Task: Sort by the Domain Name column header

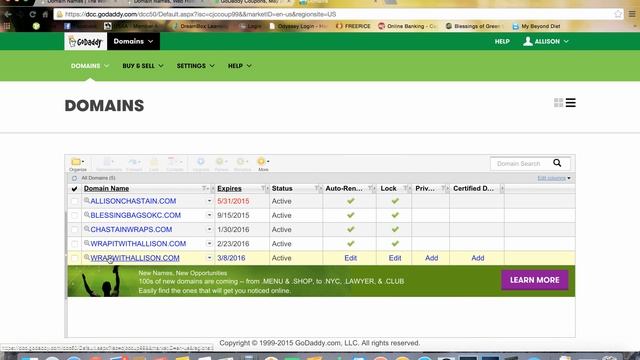Action: pyautogui.click(x=107, y=189)
